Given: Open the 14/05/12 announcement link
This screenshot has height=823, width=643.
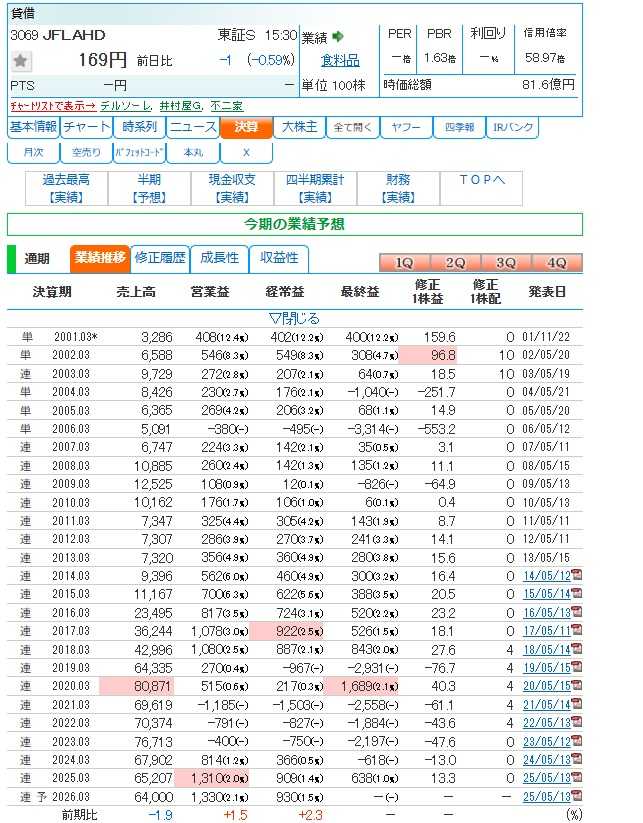Looking at the screenshot, I should [546, 576].
